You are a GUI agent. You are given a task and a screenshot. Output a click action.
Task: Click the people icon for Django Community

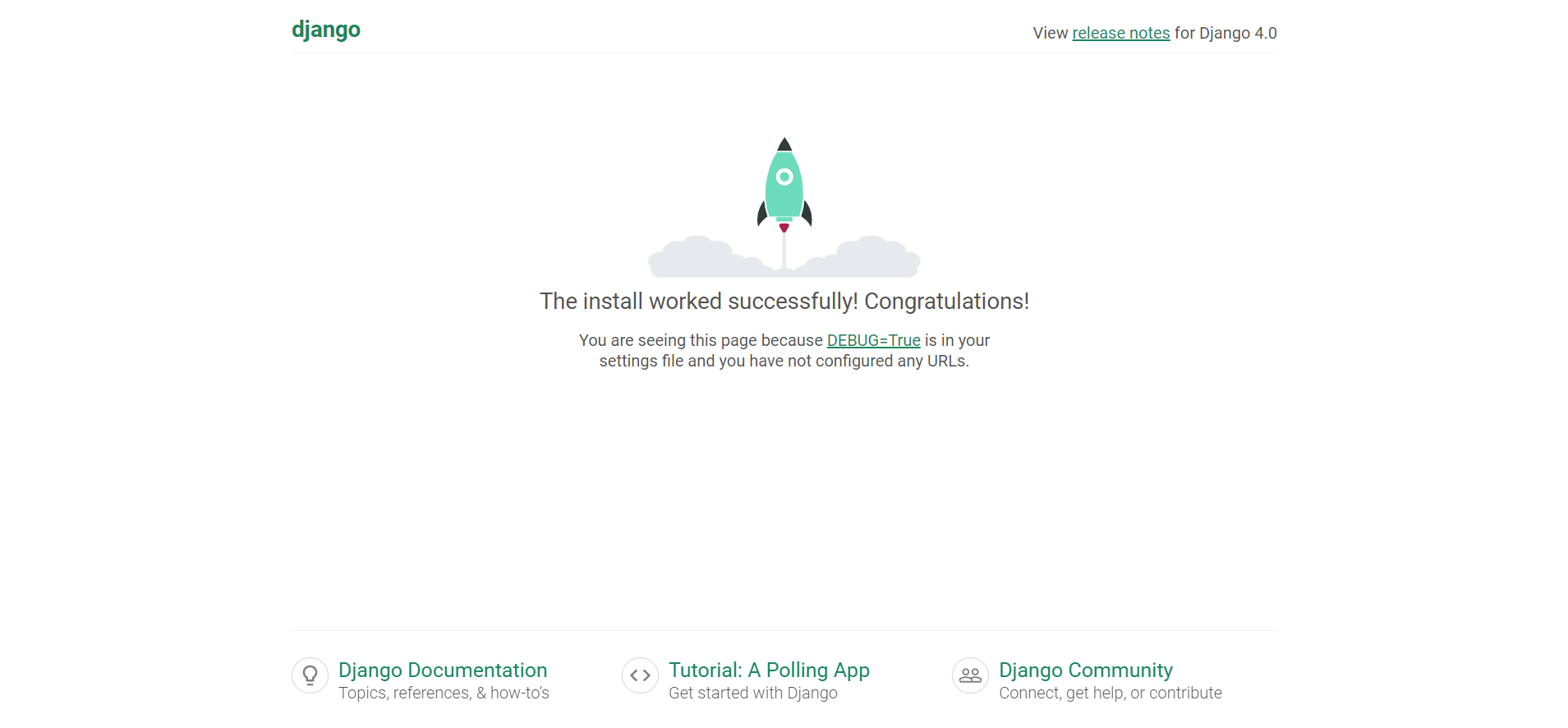(970, 675)
